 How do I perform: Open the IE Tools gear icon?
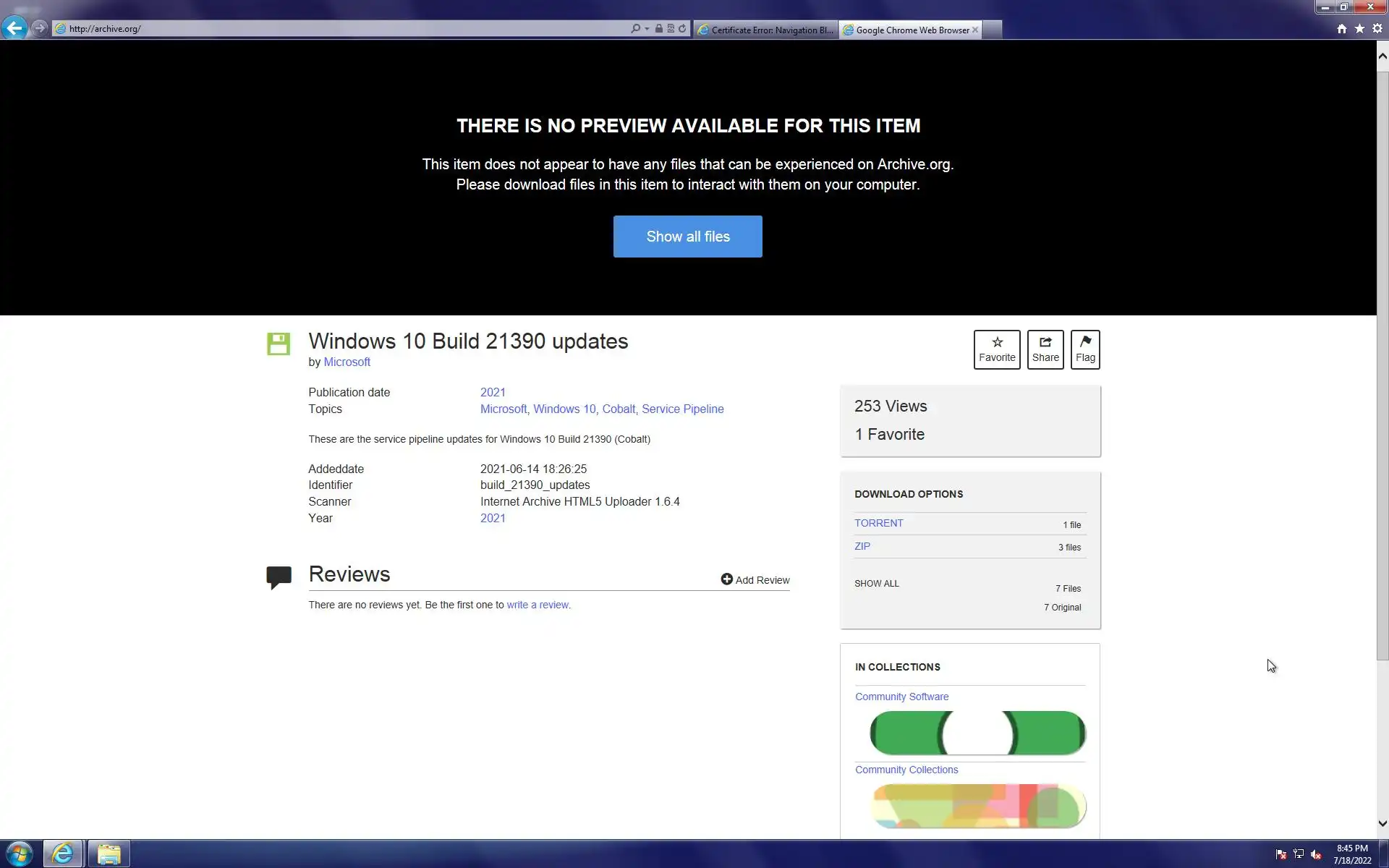pos(1377,29)
